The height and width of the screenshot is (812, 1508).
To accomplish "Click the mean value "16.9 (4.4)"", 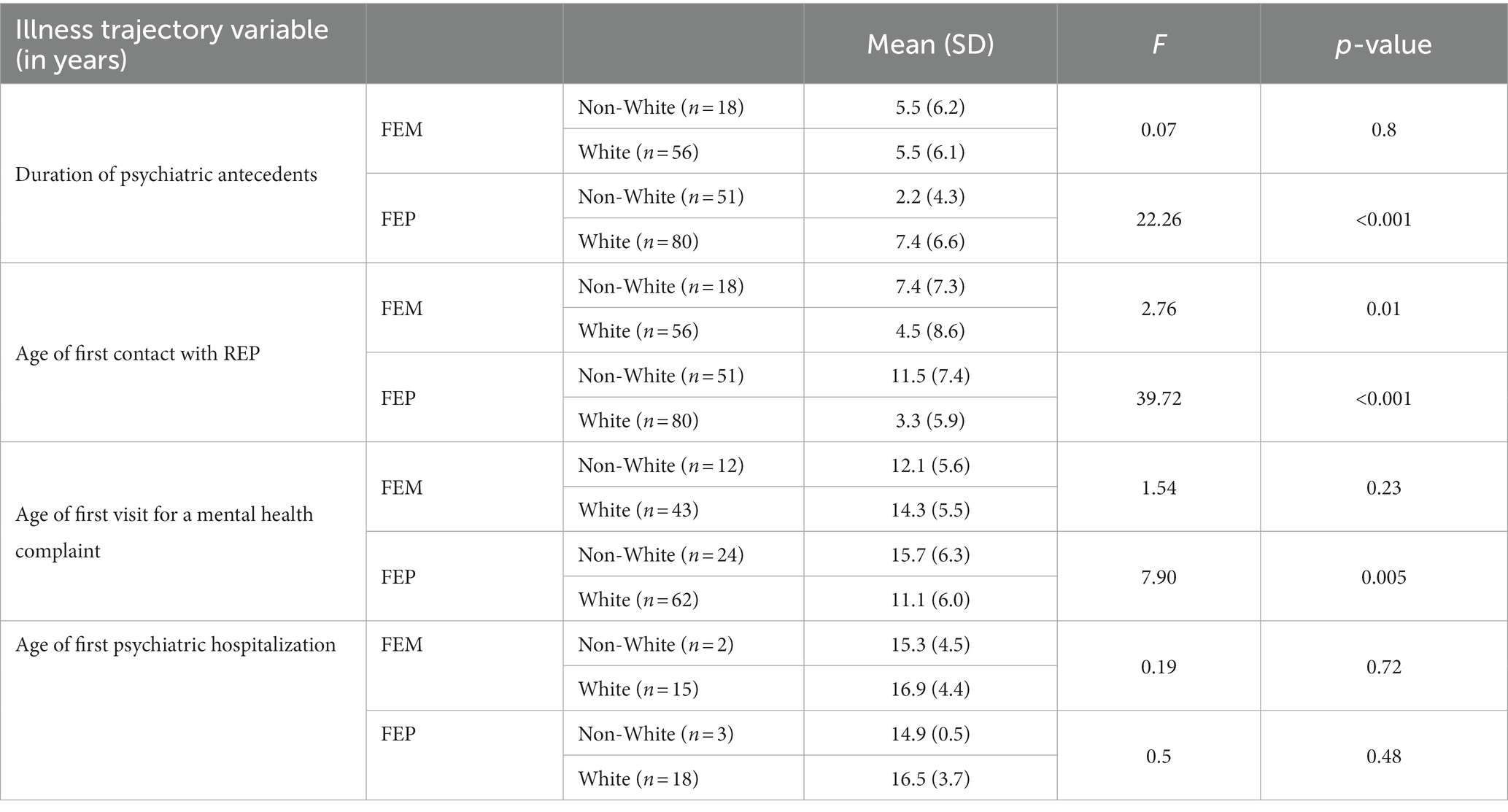I will click(x=930, y=689).
